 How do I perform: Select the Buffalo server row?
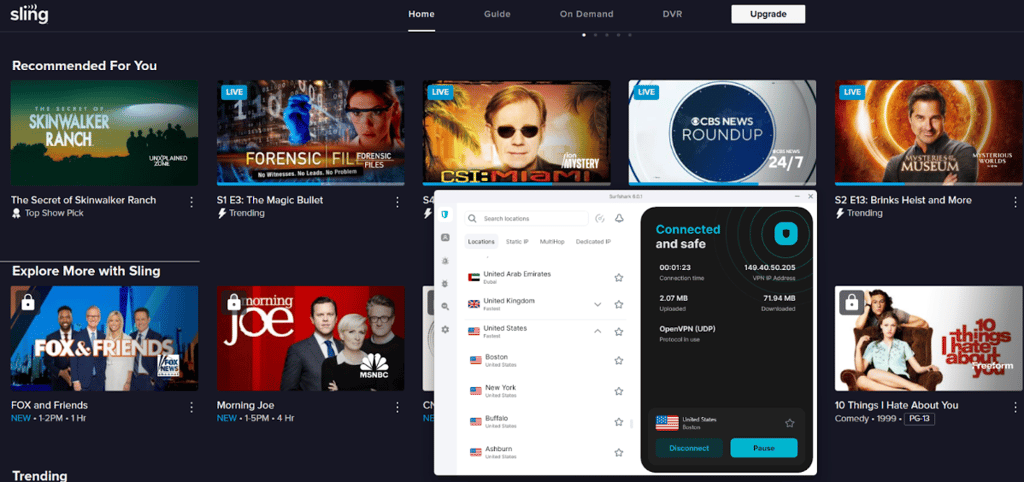pos(546,422)
